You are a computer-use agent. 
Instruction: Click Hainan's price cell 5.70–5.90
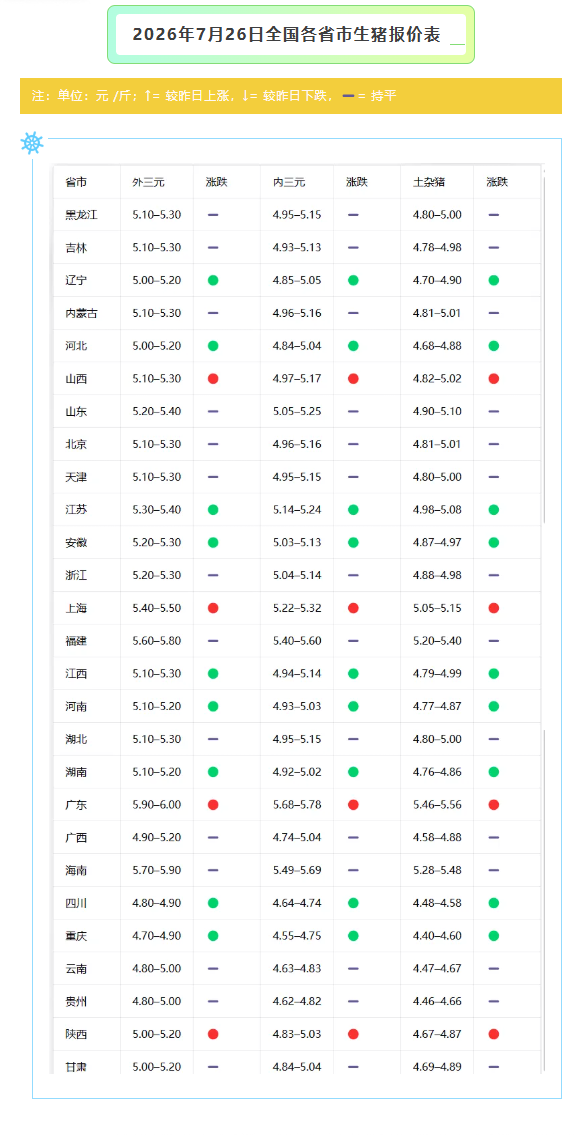(x=157, y=870)
